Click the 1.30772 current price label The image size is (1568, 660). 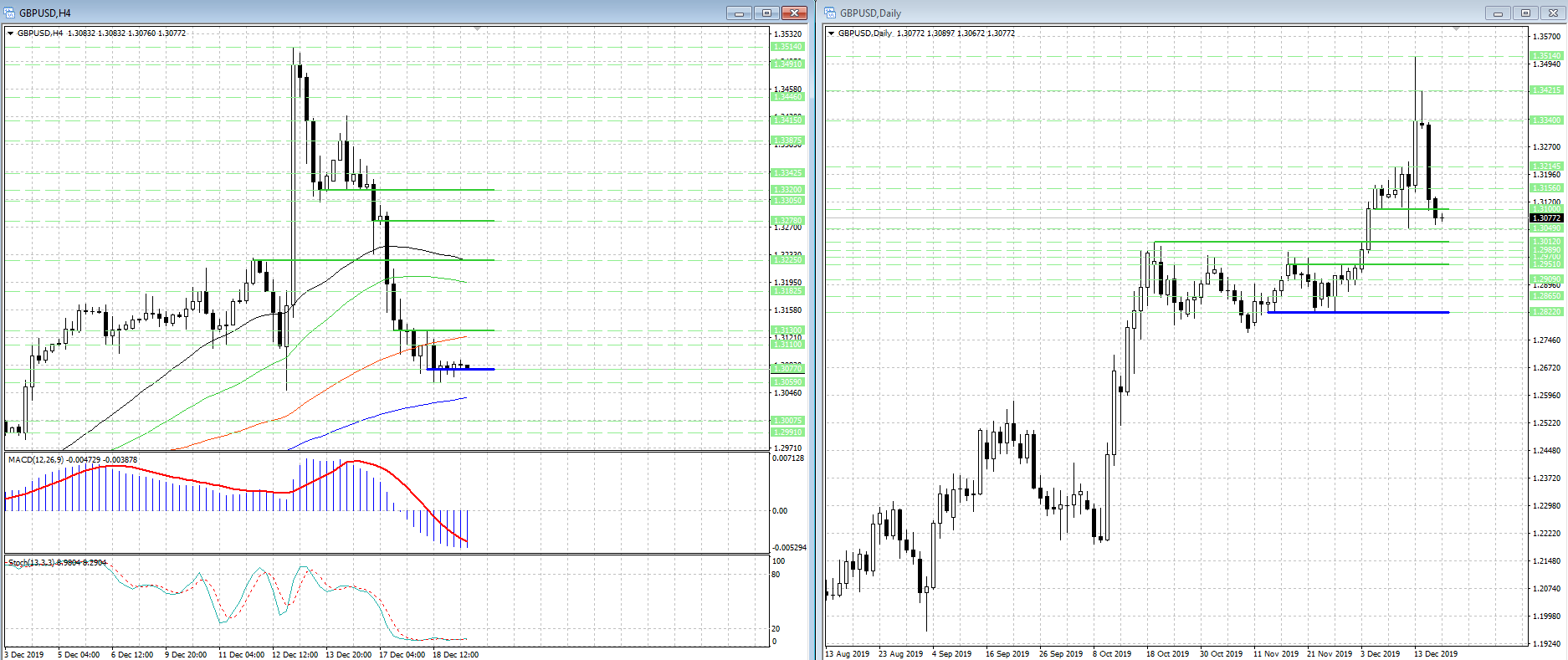coord(1546,218)
